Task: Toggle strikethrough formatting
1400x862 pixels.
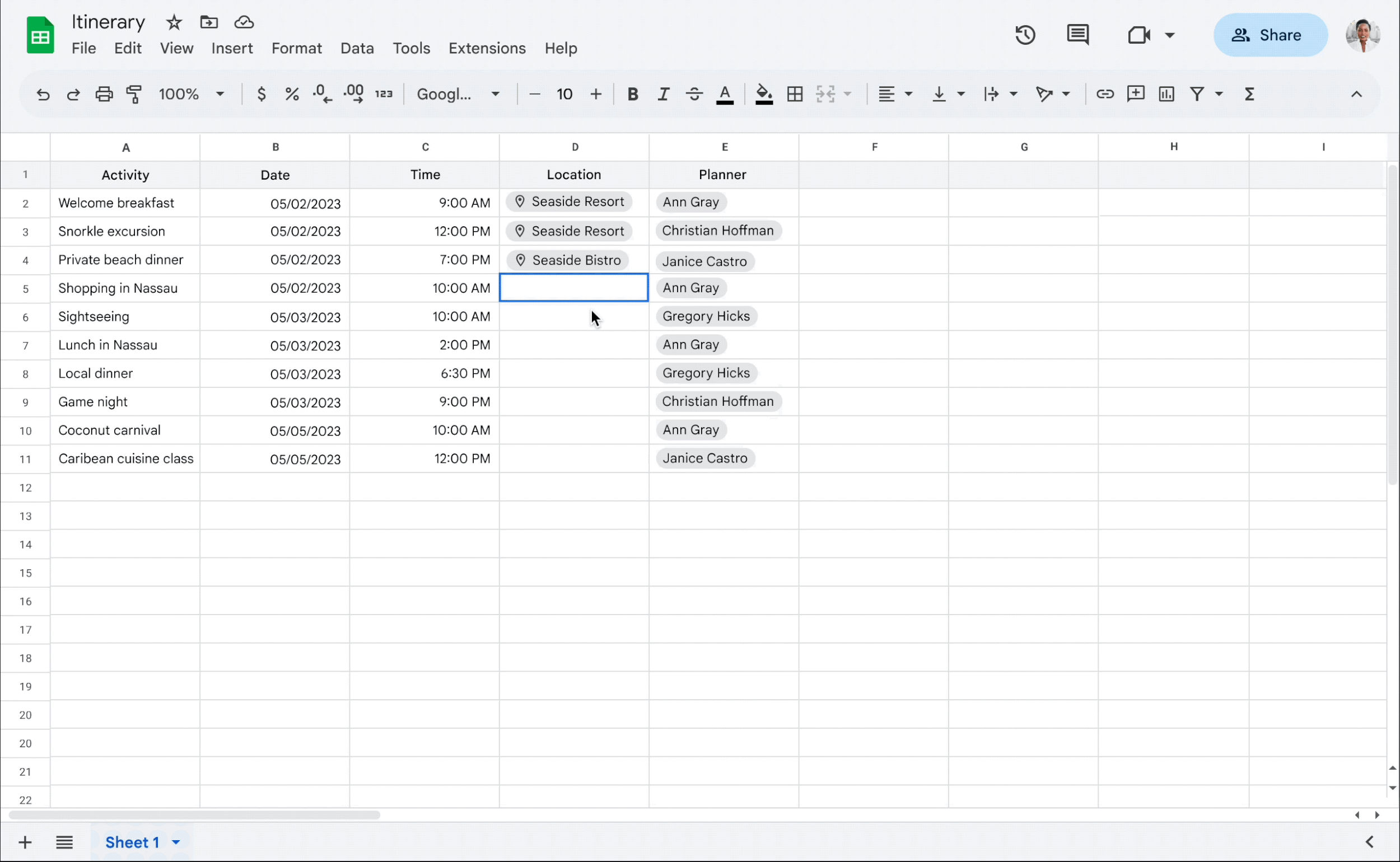Action: pyautogui.click(x=694, y=94)
